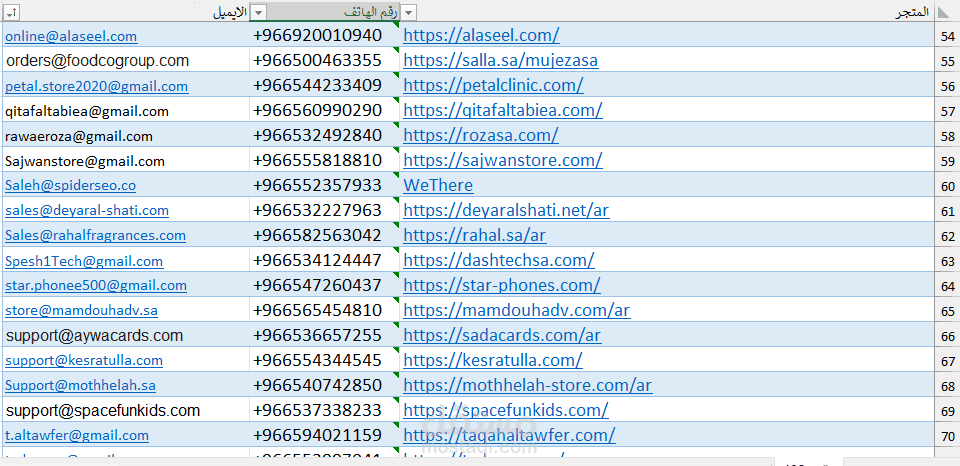
Task: Follow the https://sajwanstore.com/ store link
Action: pos(503,160)
